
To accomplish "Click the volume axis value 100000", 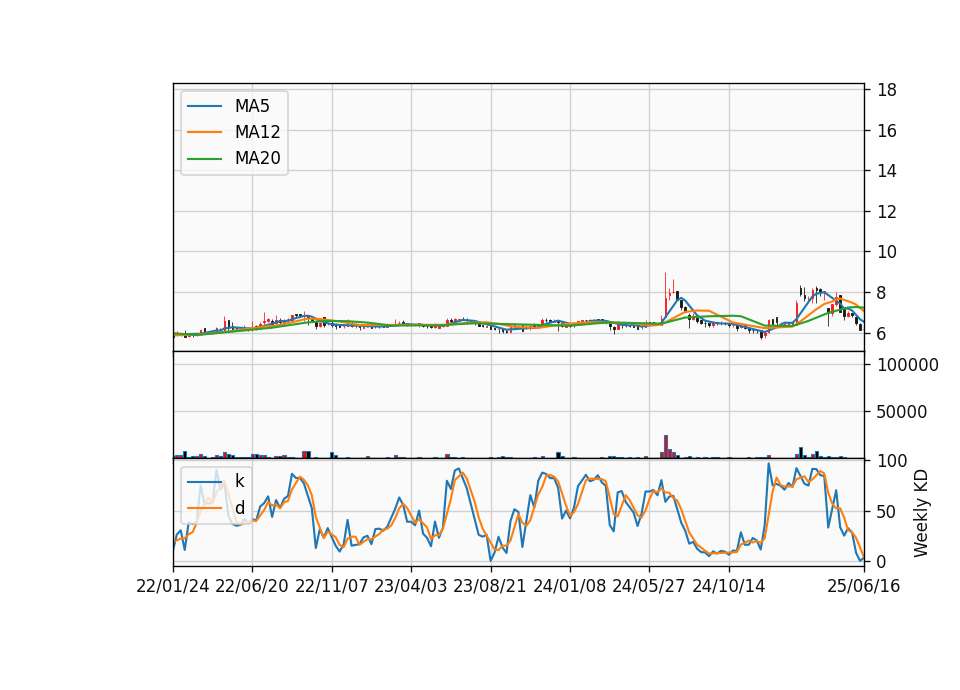I will coord(908,365).
